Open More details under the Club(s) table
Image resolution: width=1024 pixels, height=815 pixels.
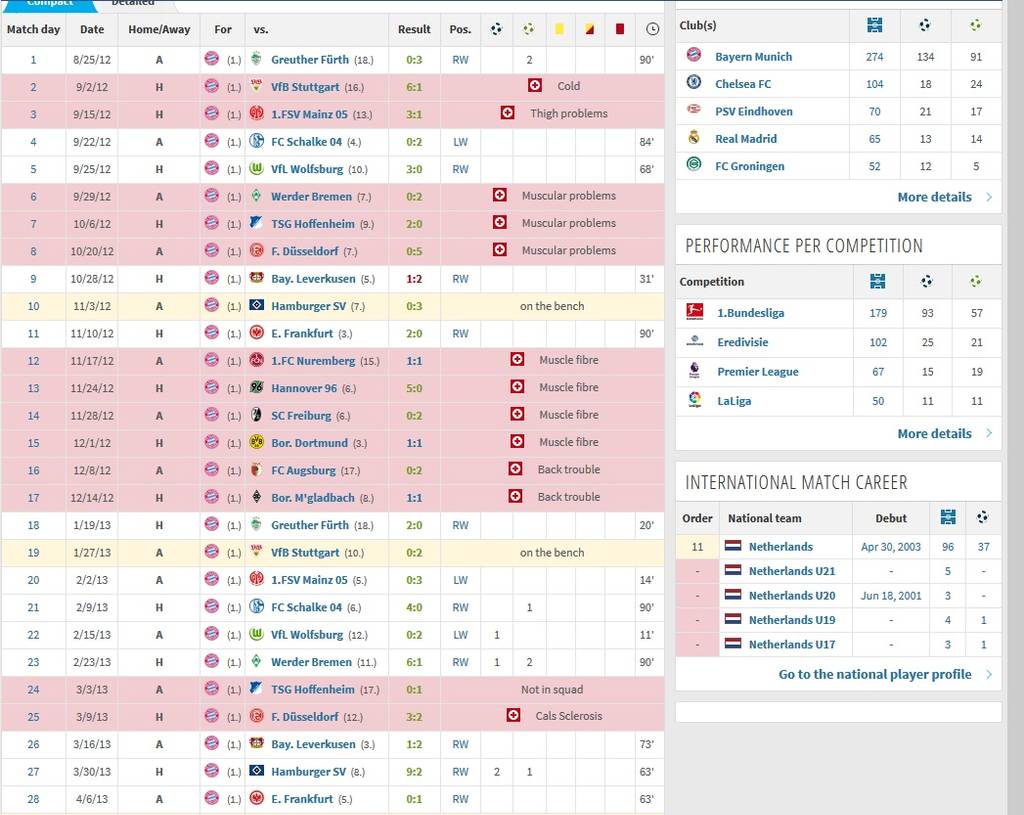tap(935, 197)
